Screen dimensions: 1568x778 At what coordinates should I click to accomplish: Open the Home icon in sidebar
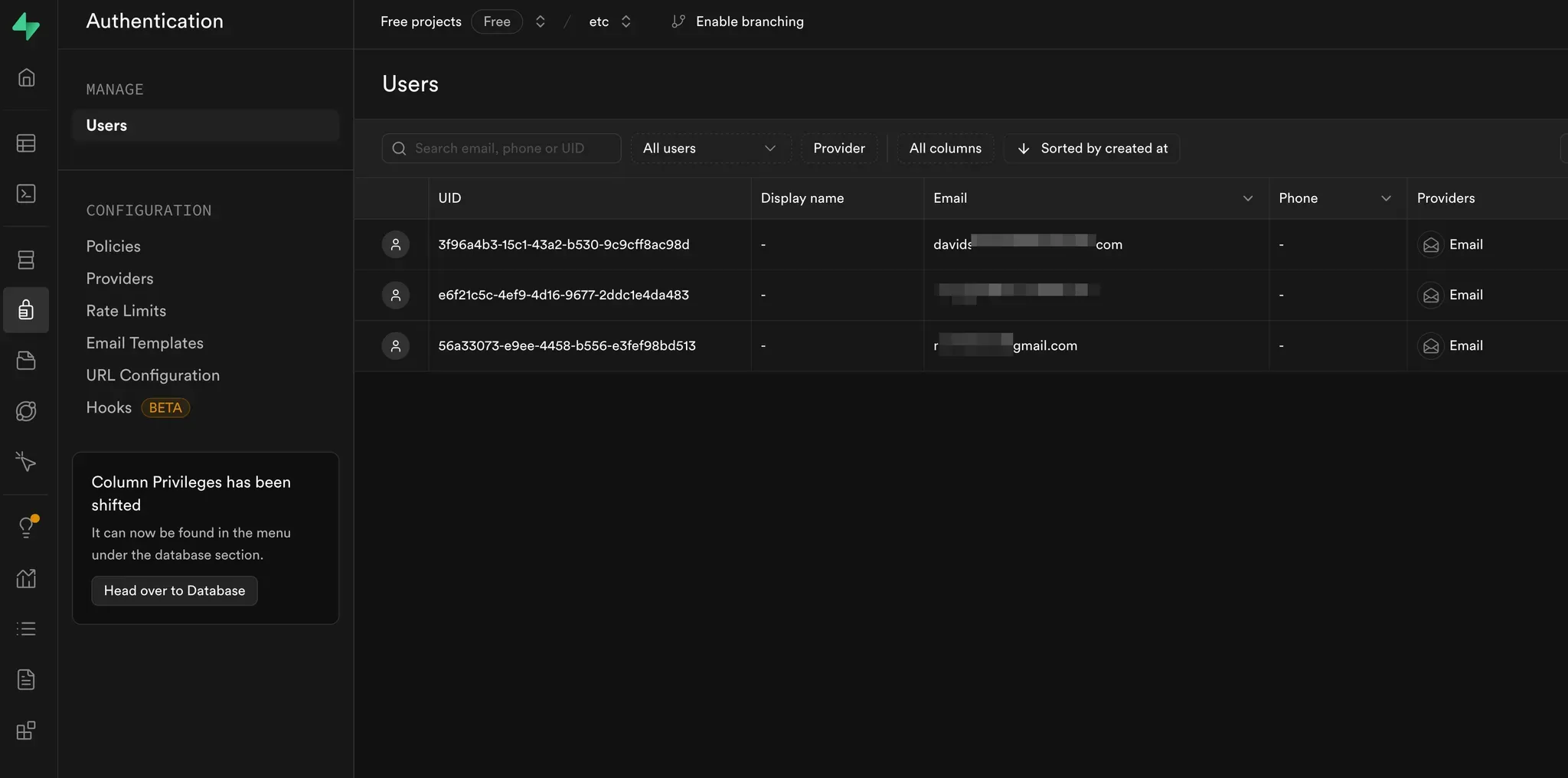26,77
